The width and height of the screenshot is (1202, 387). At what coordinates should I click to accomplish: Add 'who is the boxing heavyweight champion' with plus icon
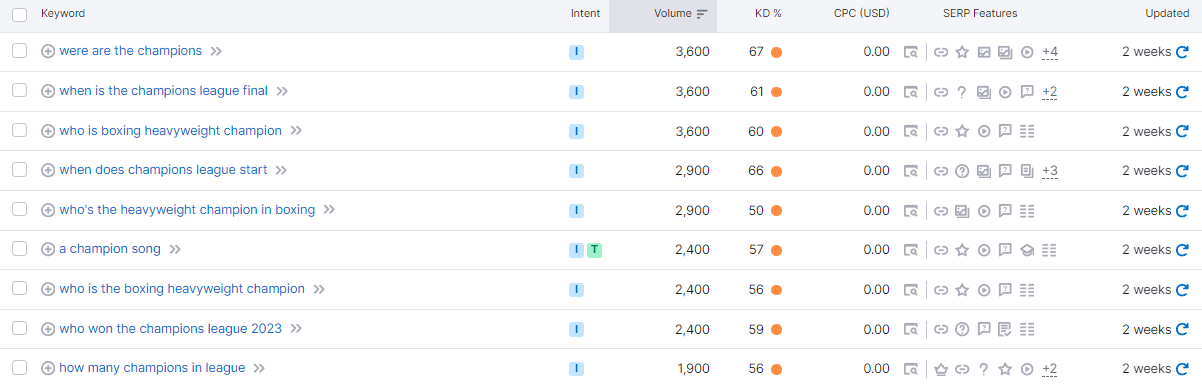(48, 289)
